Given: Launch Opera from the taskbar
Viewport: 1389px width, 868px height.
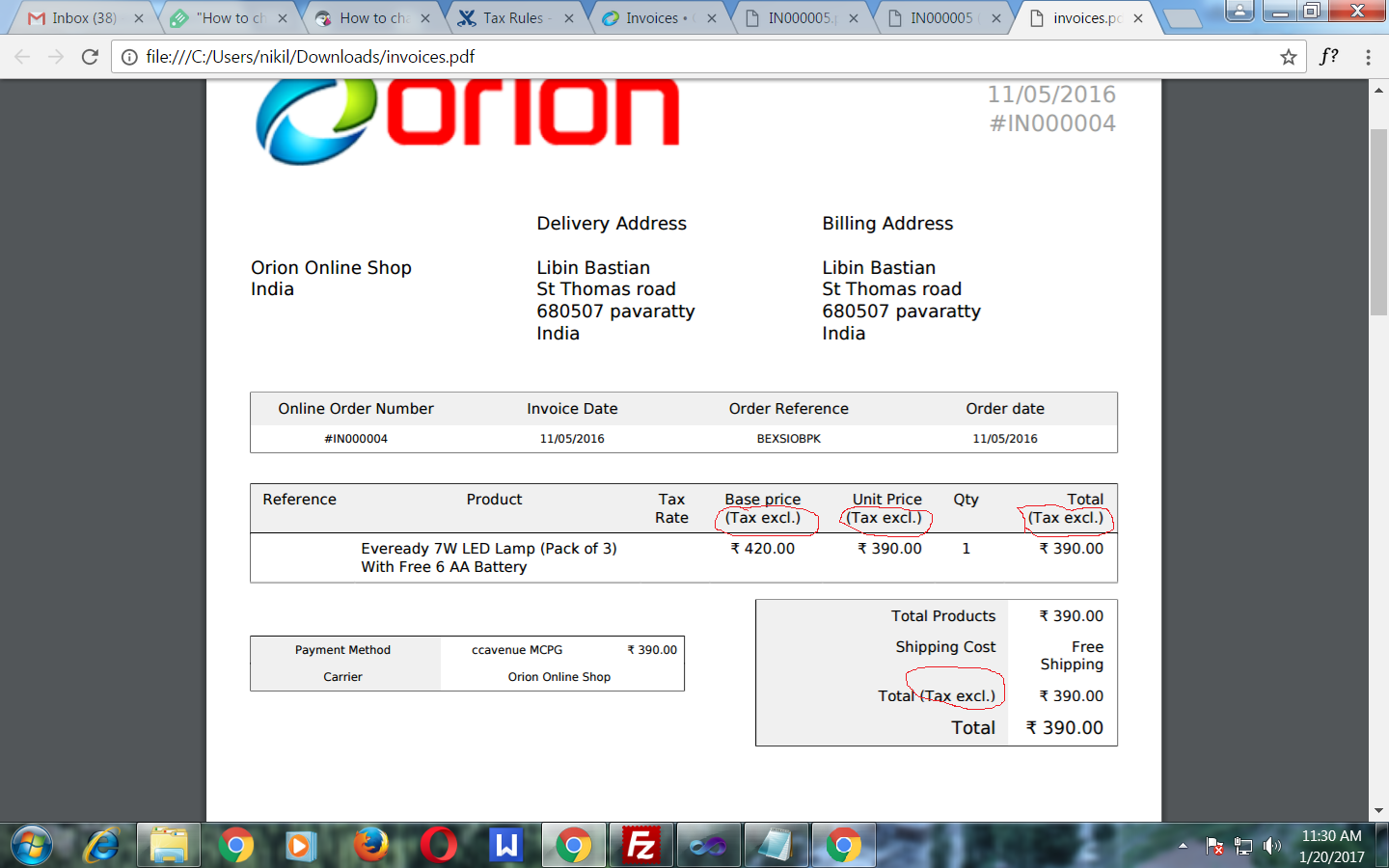Looking at the screenshot, I should coord(438,846).
